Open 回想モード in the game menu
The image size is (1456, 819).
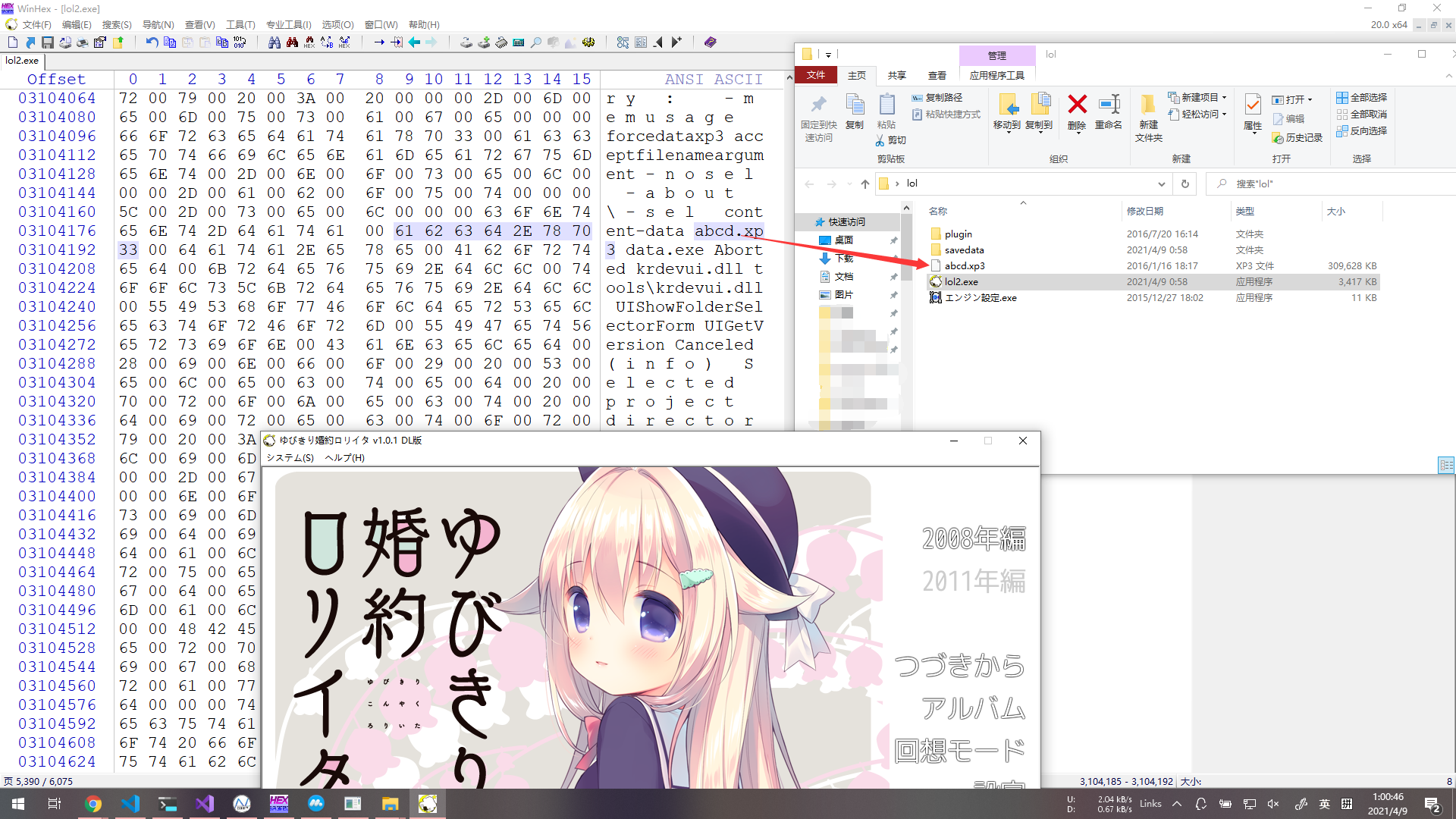(x=959, y=751)
